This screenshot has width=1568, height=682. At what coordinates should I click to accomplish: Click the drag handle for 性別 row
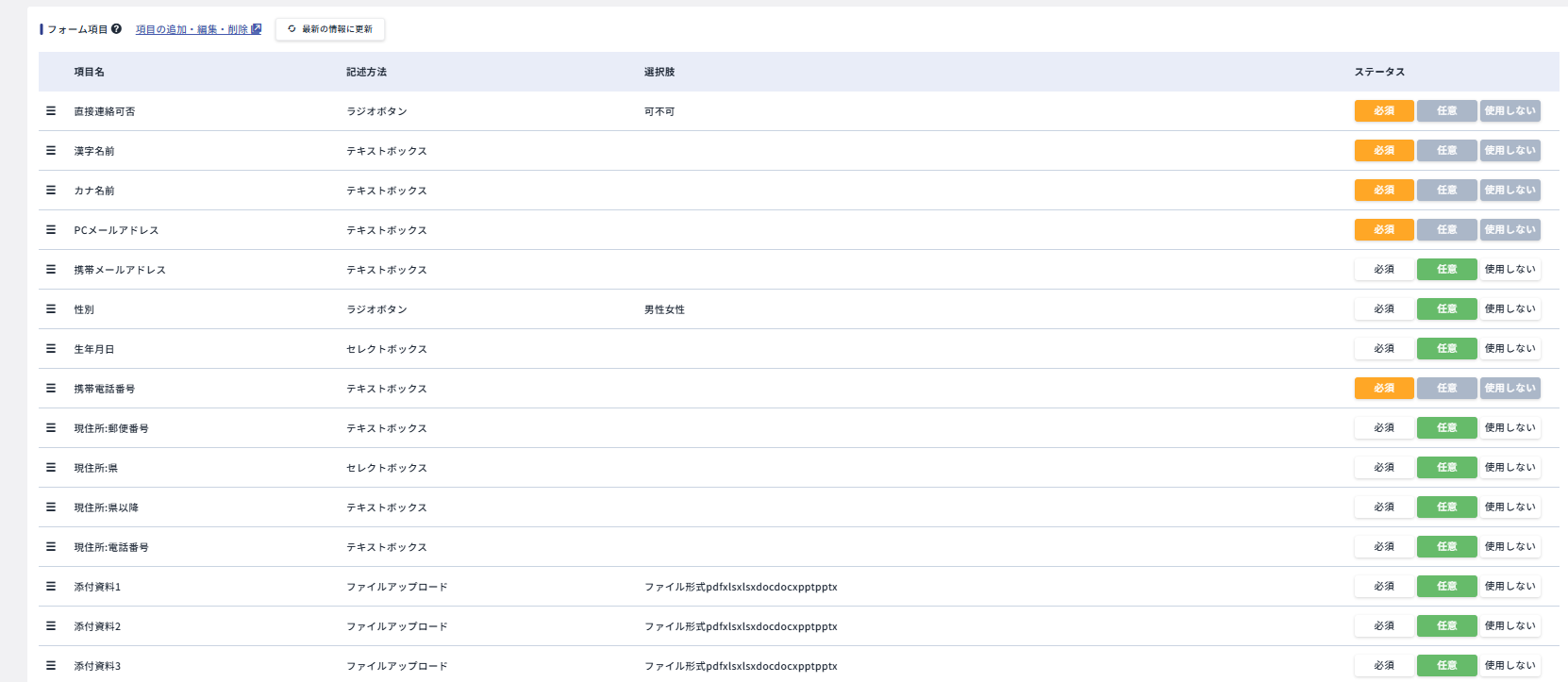tap(51, 309)
